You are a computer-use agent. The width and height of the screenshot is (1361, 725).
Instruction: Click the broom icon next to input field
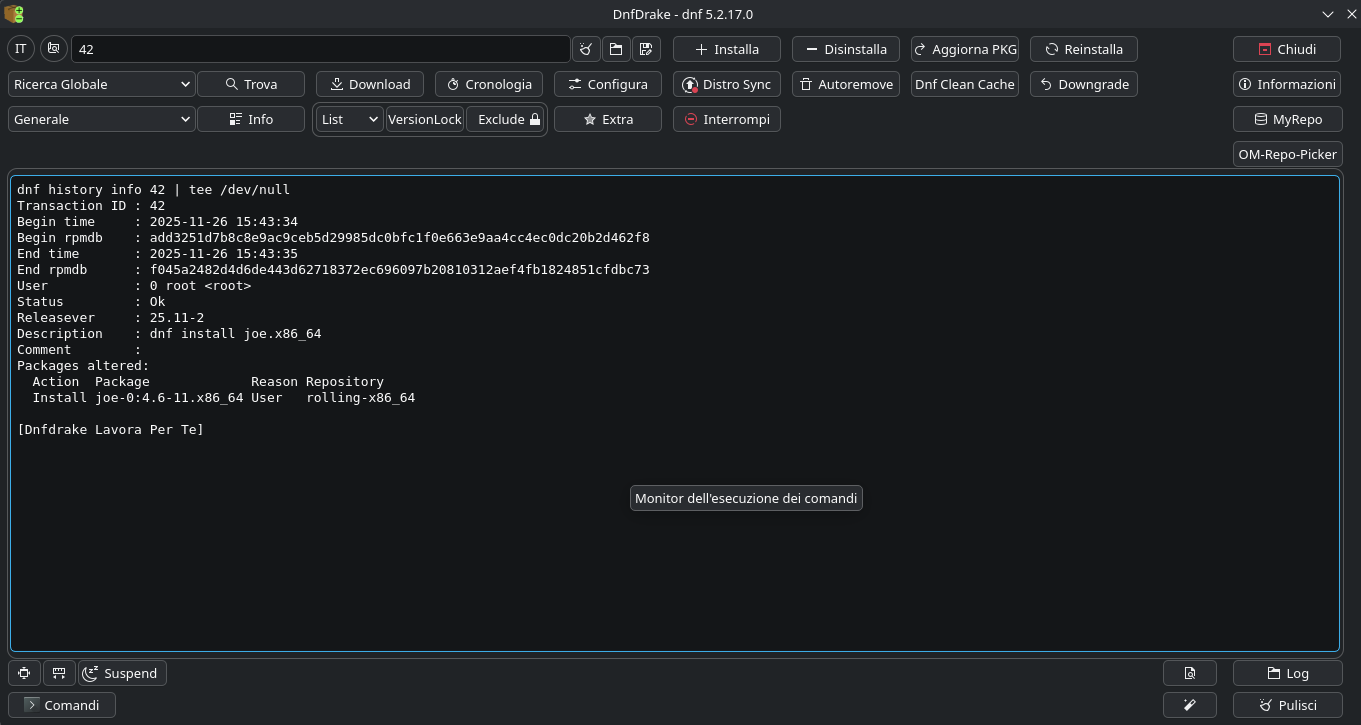tap(586, 49)
